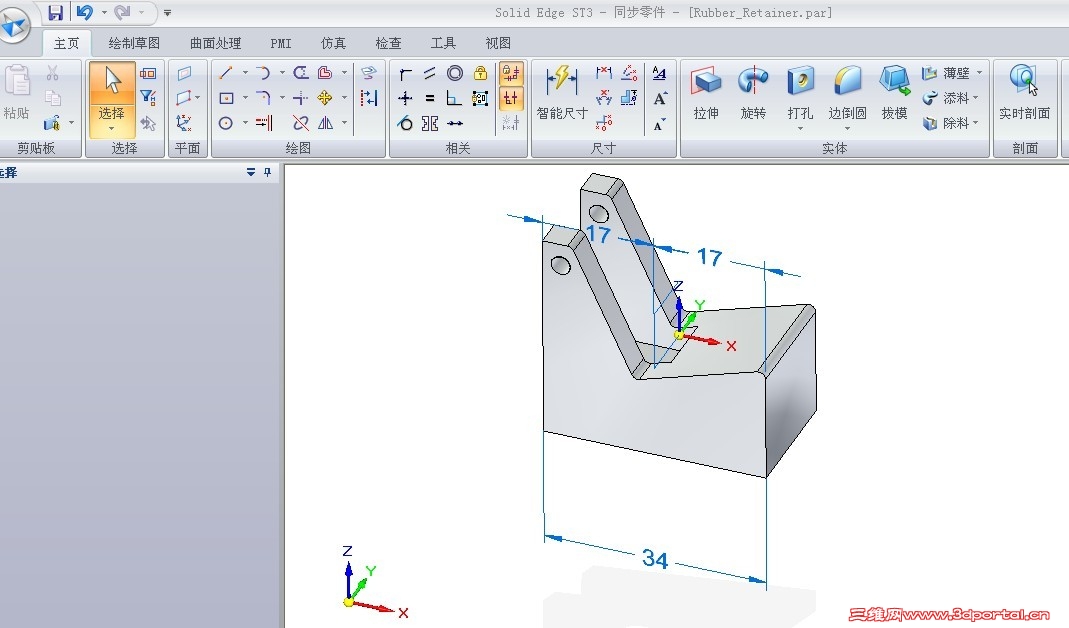Expand the 选择 tool dropdown arrow
The width and height of the screenshot is (1069, 628).
[112, 130]
